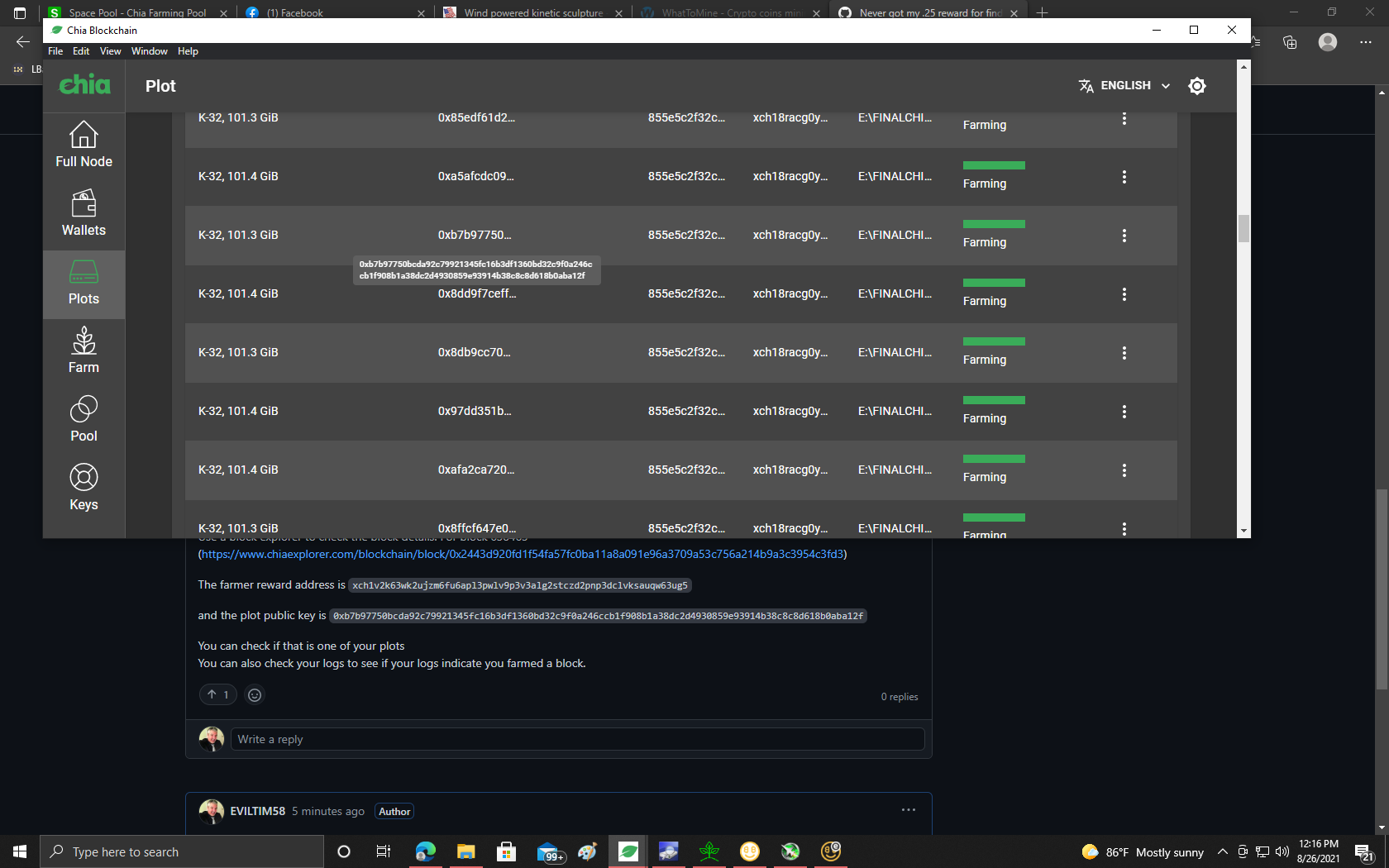The image size is (1389, 868).
Task: Click the Author badge
Action: pos(394,812)
